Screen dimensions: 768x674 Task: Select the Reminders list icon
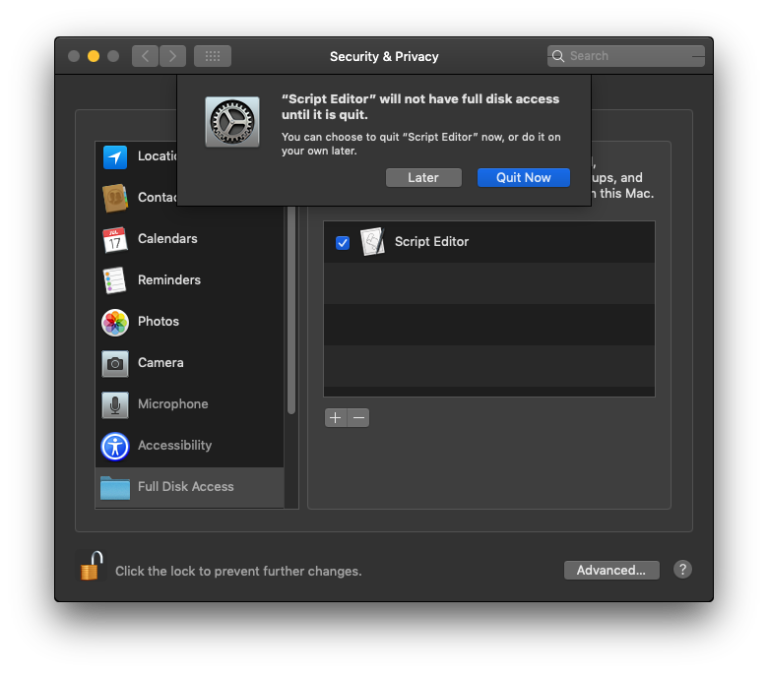tap(115, 281)
